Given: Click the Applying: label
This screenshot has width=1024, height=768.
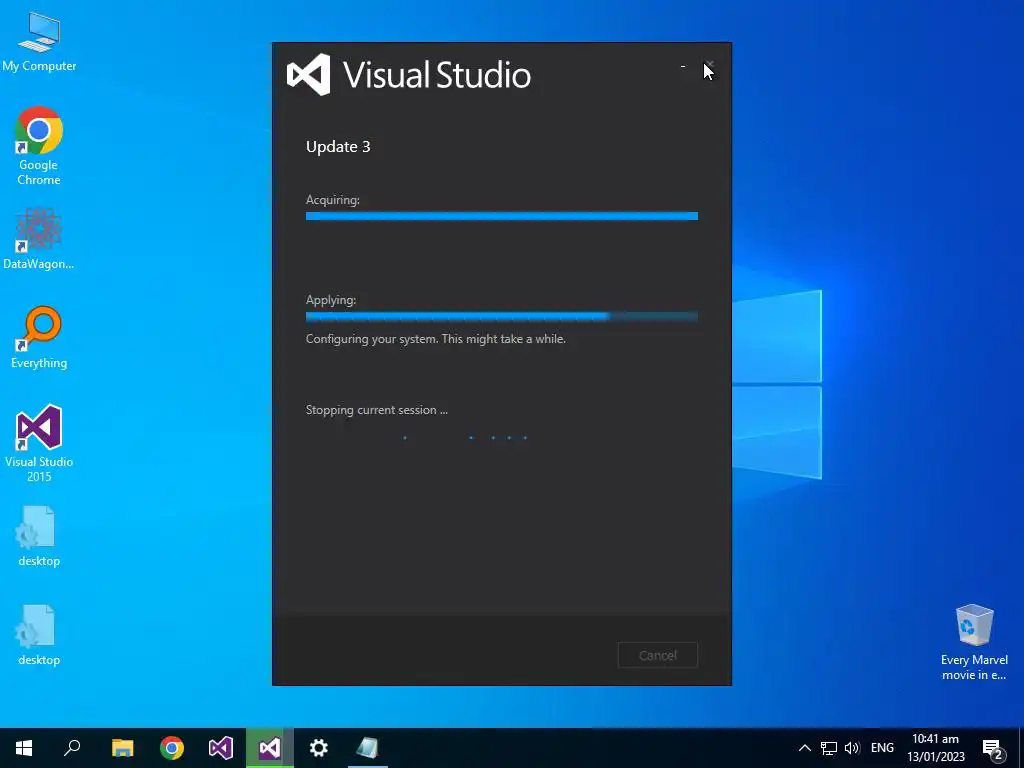Looking at the screenshot, I should 331,300.
